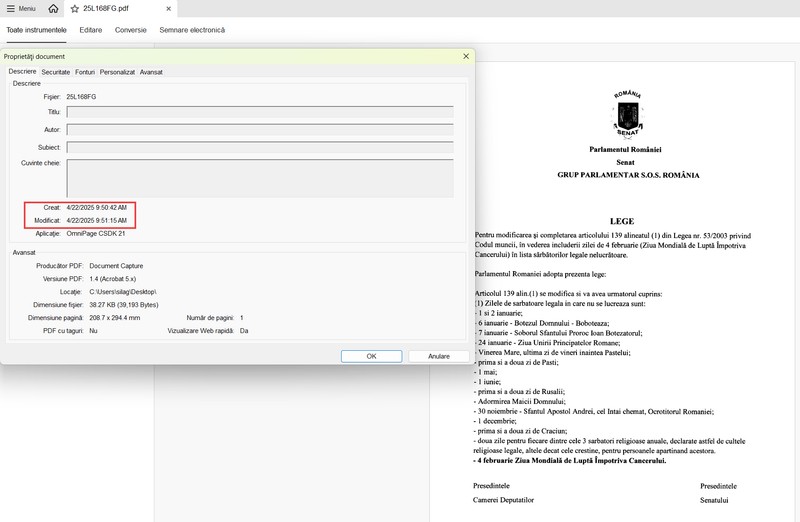Select the Vizualizare Web rapidă value Da

point(244,331)
